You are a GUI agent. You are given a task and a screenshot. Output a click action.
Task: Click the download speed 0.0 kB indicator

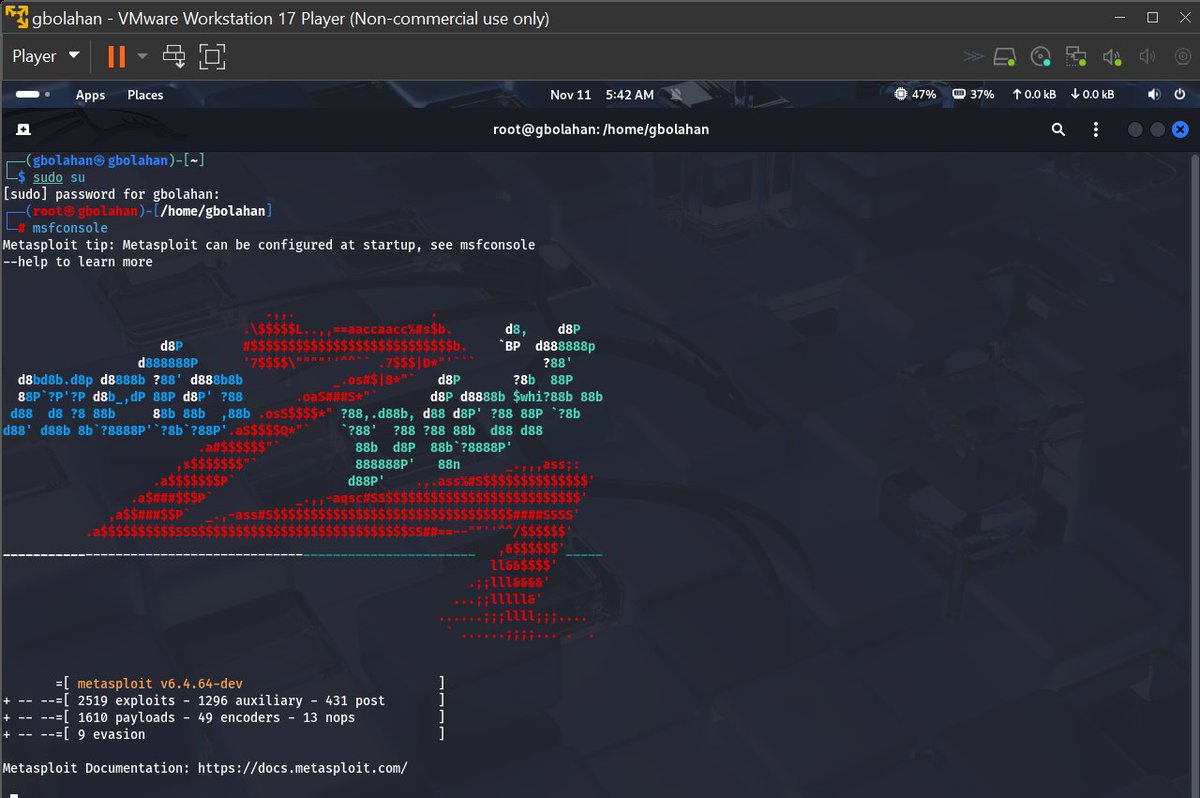point(1092,95)
